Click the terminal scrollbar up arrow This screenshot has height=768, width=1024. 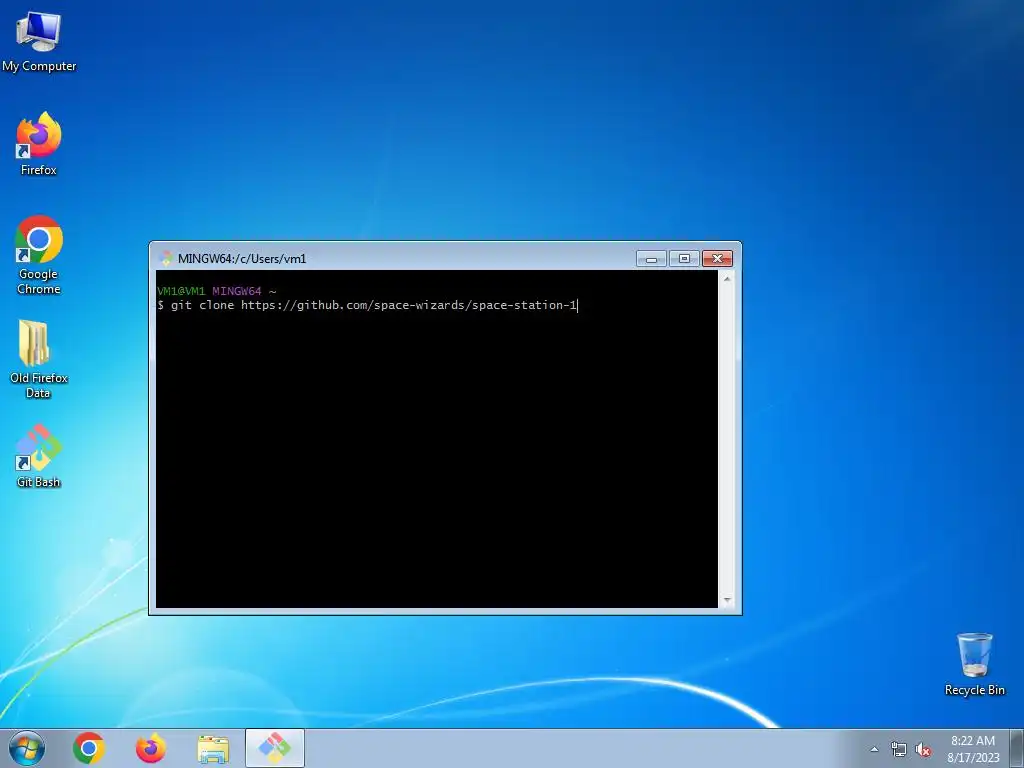(727, 278)
